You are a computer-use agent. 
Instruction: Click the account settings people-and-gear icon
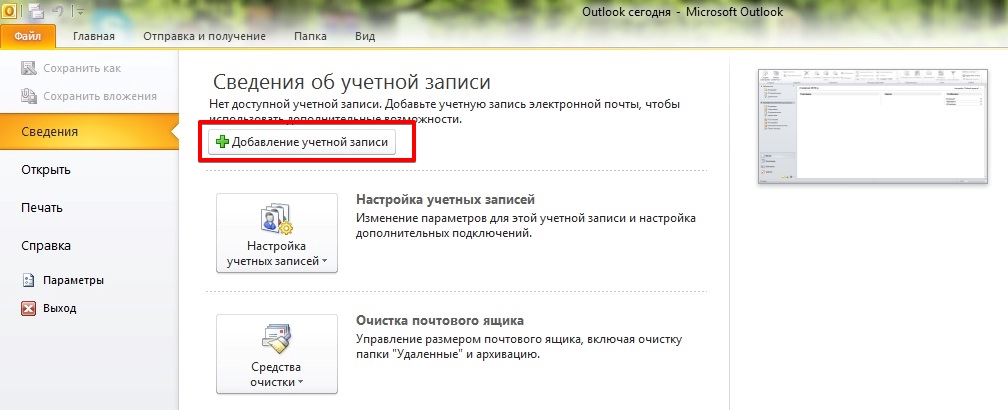click(x=277, y=220)
